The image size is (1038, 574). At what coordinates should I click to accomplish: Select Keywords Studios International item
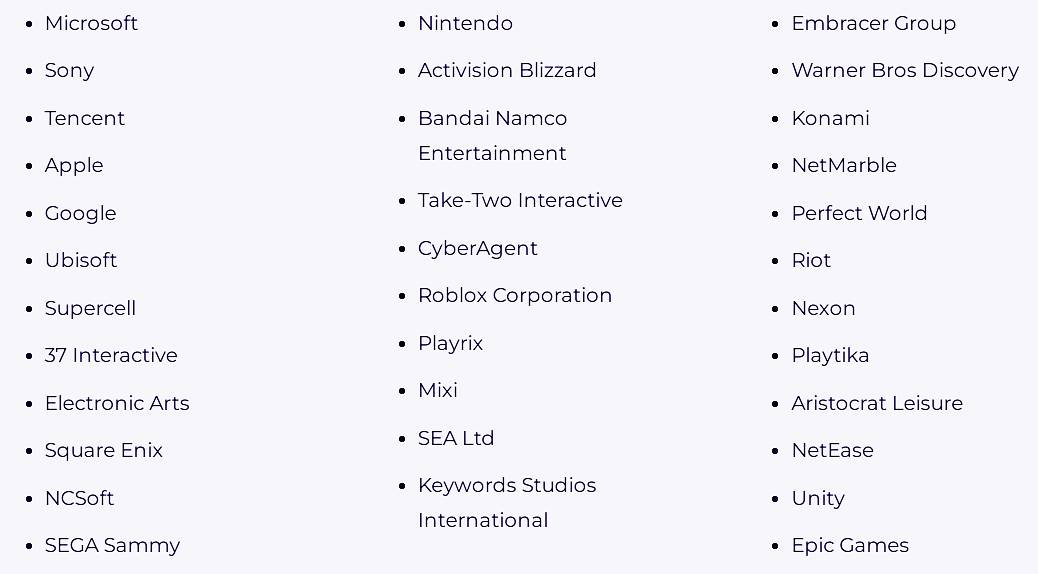(507, 502)
